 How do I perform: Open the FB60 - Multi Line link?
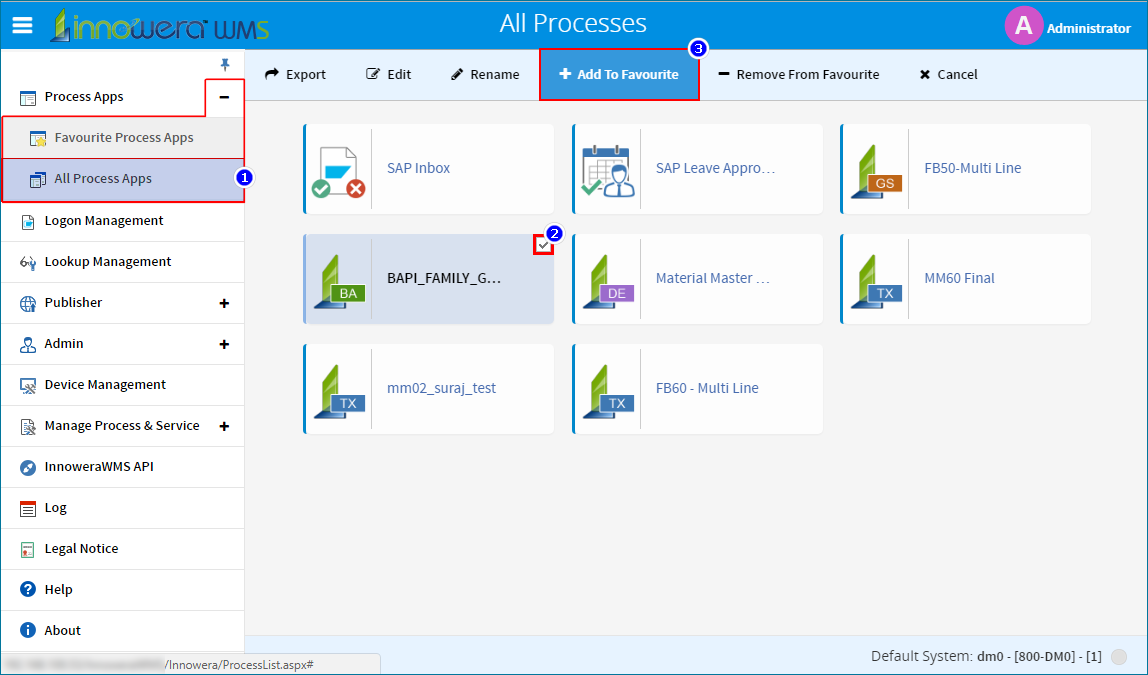click(x=707, y=388)
